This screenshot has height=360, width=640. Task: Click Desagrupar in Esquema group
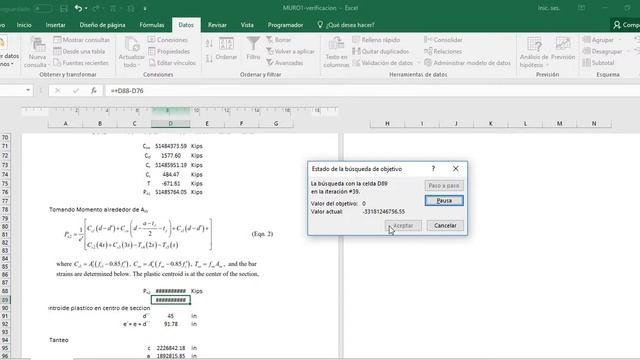[603, 51]
